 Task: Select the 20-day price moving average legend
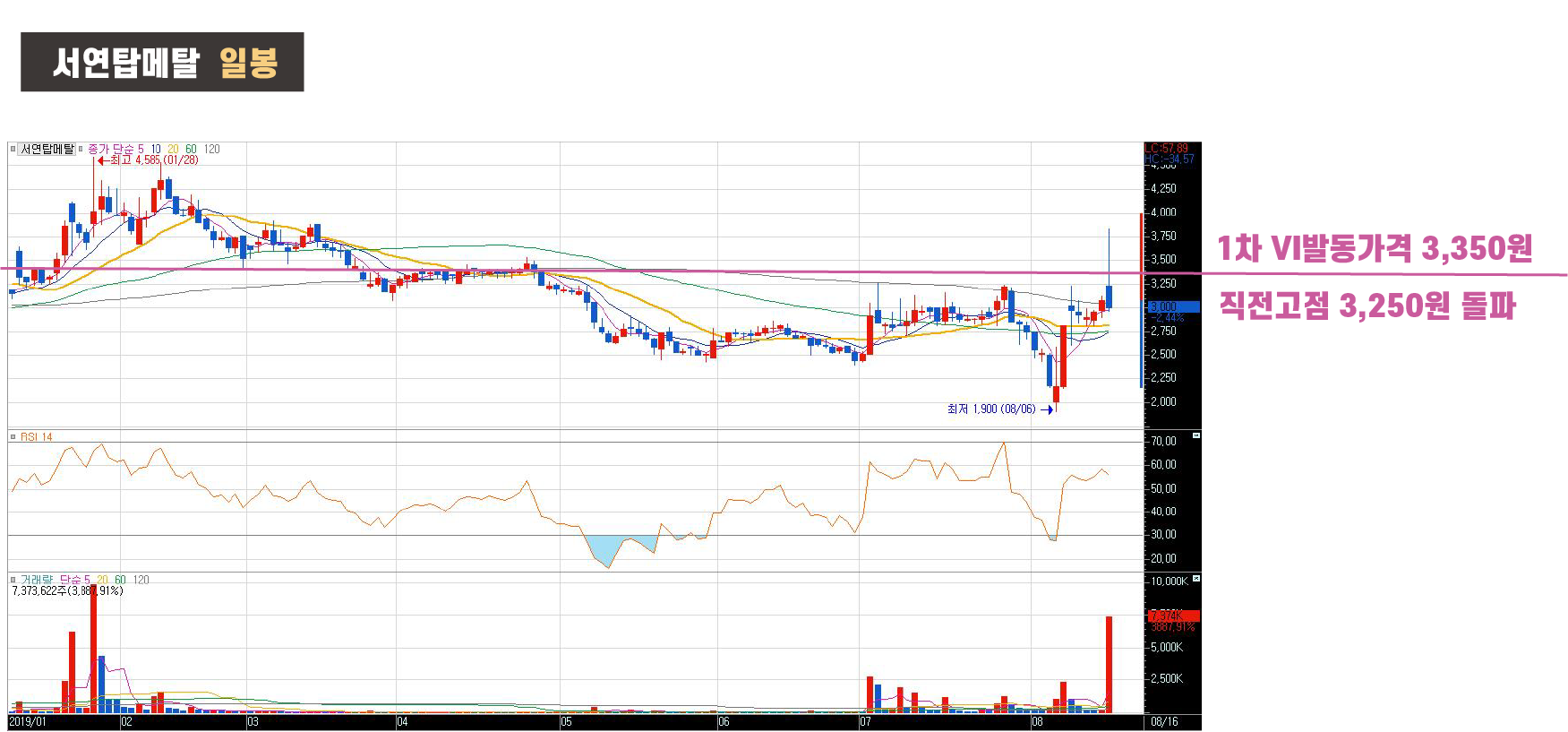click(173, 149)
